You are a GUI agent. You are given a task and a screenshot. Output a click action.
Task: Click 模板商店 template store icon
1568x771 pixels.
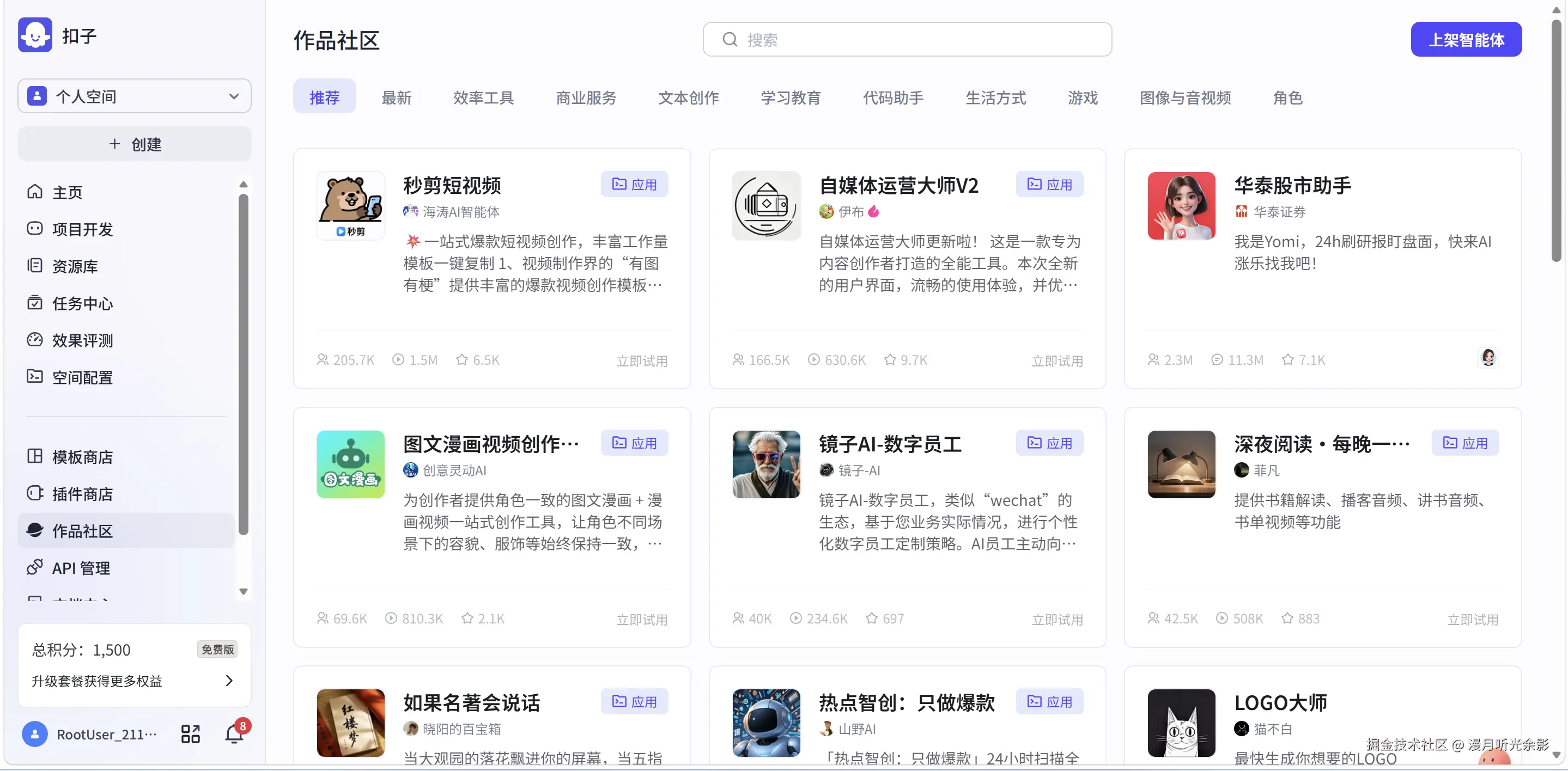click(35, 456)
